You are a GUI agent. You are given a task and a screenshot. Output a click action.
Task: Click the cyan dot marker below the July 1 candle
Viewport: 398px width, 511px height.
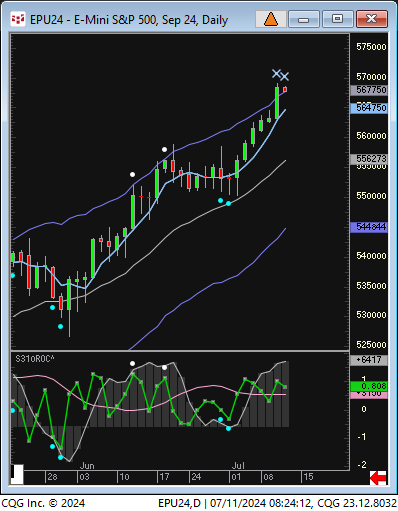point(228,203)
